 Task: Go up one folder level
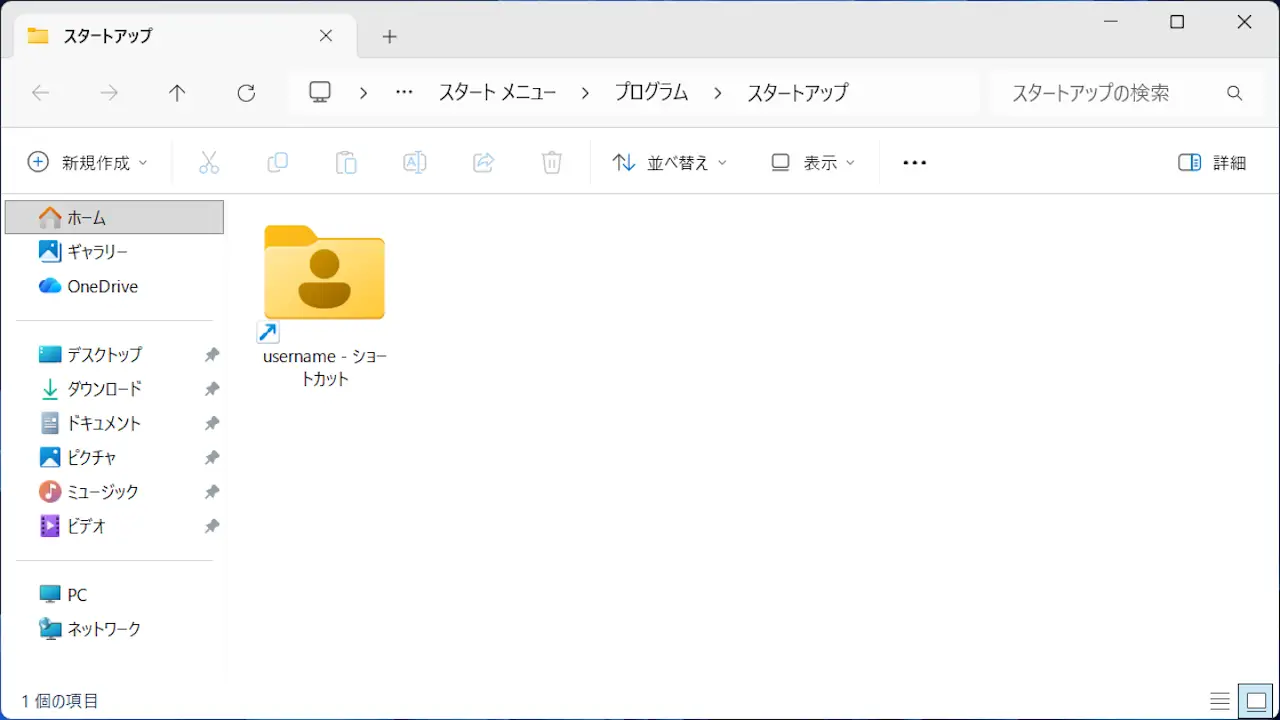pos(177,93)
